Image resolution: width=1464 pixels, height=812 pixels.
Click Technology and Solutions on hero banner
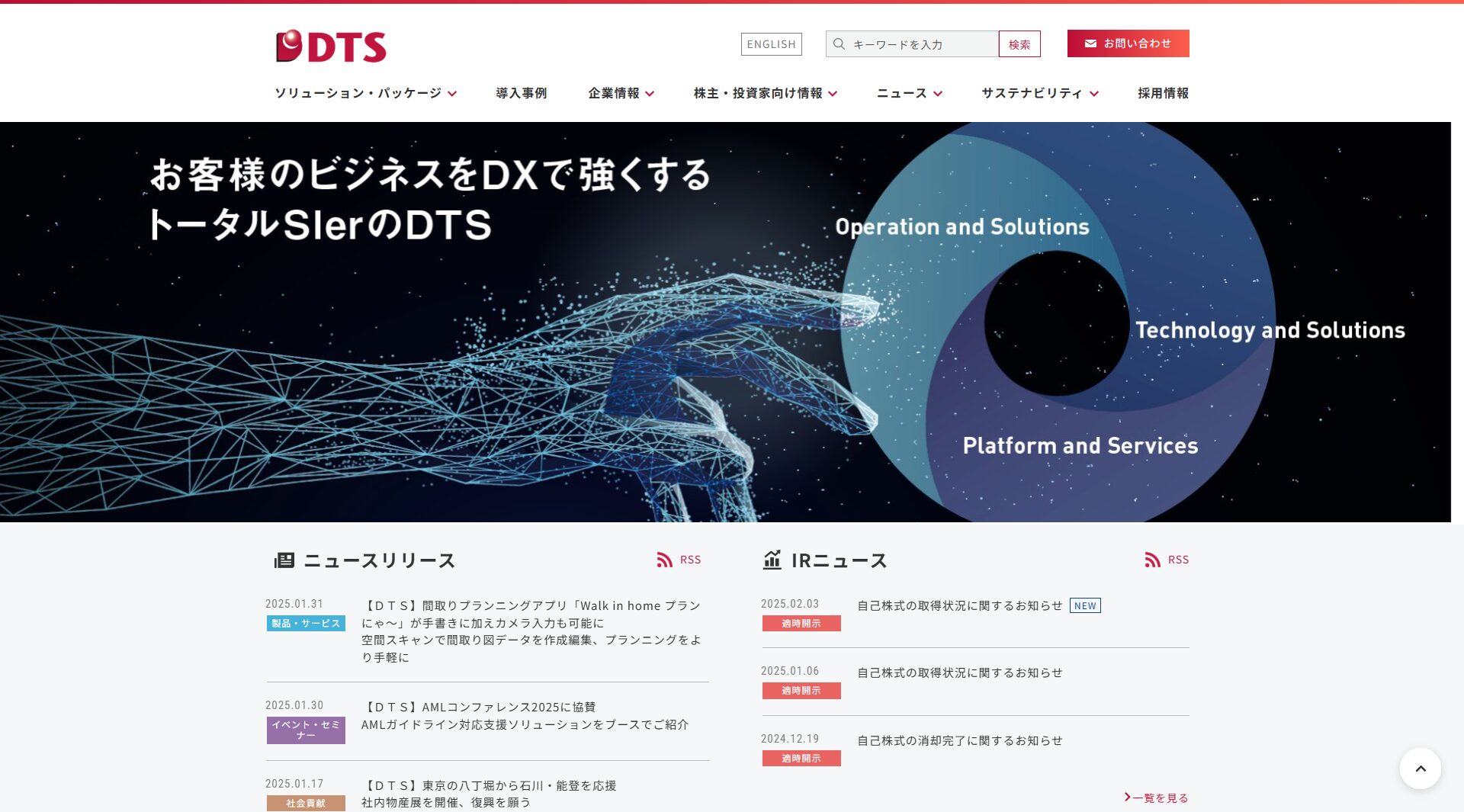click(x=1270, y=330)
